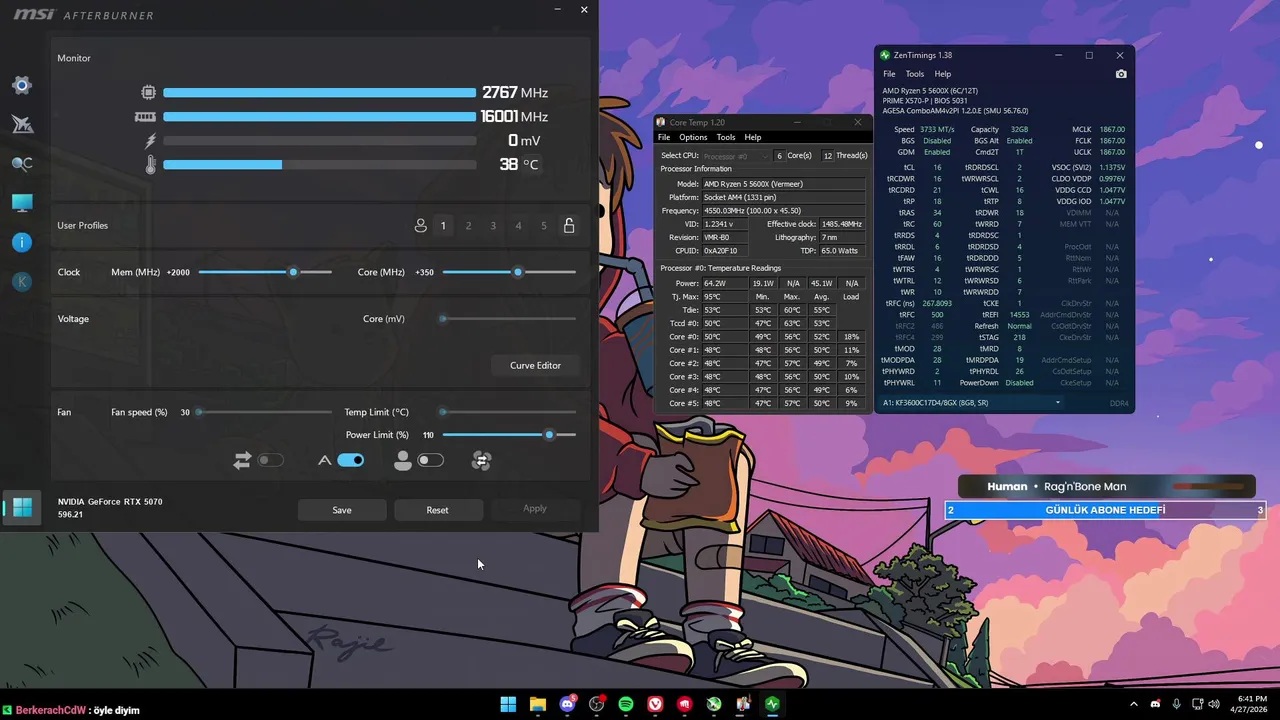Click the Speed 3733 MT/s value in ZenTimings
The image size is (1280, 720).
coord(937,130)
